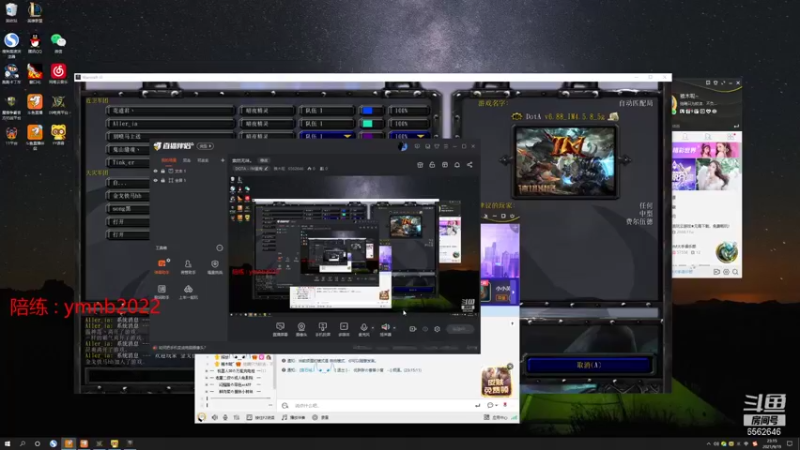The image size is (800, 450).
Task: Click the gift box icon above stream preview
Action: pos(445,165)
